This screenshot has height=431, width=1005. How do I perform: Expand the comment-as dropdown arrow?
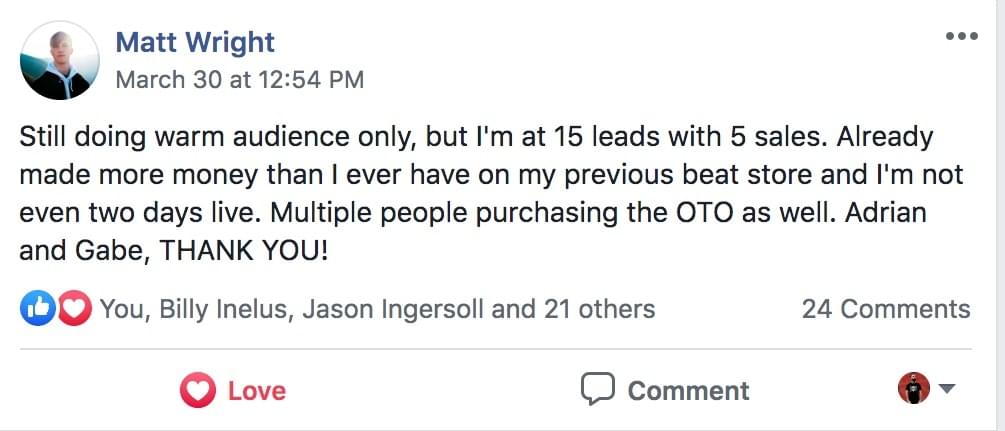[x=947, y=389]
